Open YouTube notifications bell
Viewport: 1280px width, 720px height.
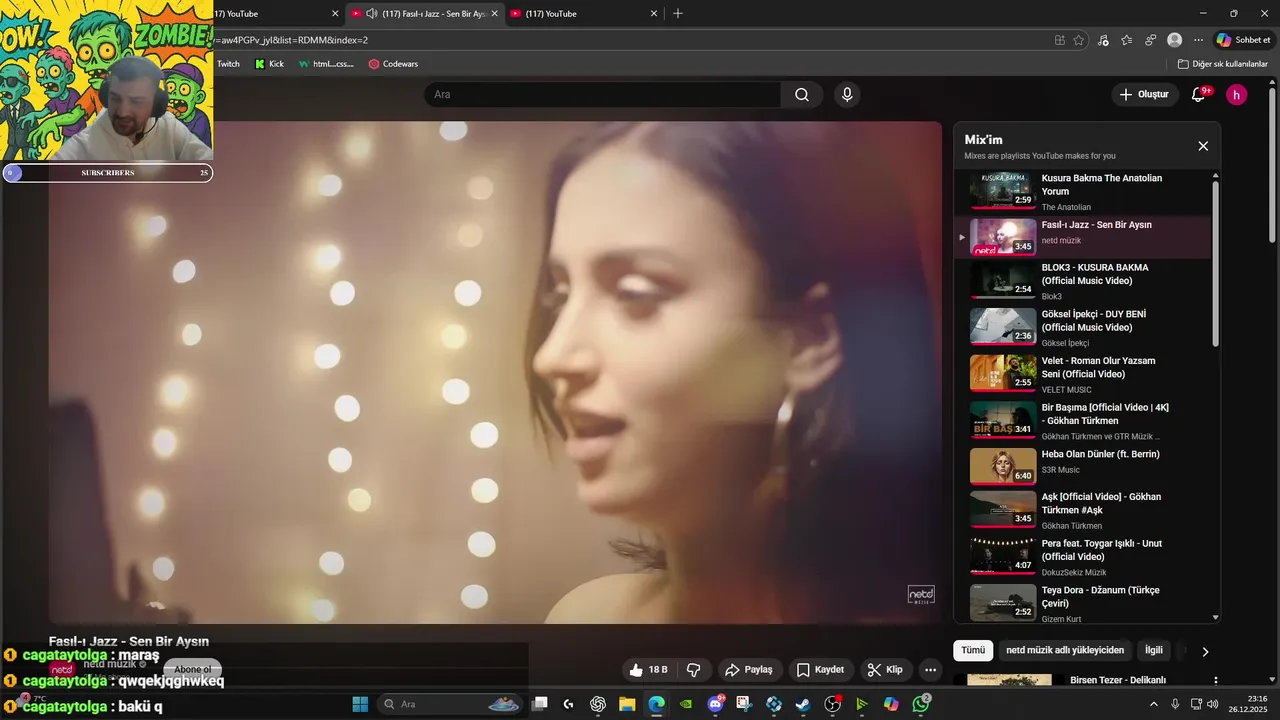pyautogui.click(x=1199, y=95)
